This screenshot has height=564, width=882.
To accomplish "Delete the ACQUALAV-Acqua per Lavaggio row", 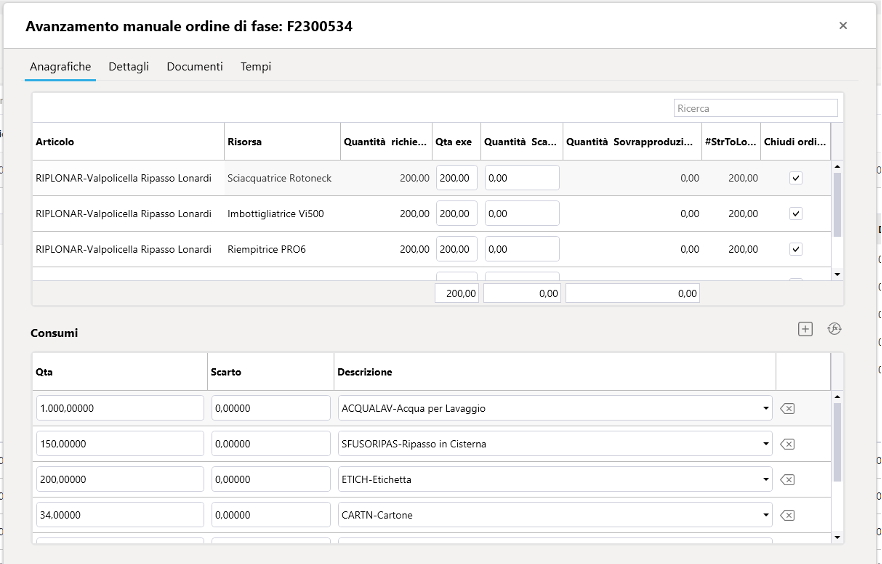I will point(787,409).
